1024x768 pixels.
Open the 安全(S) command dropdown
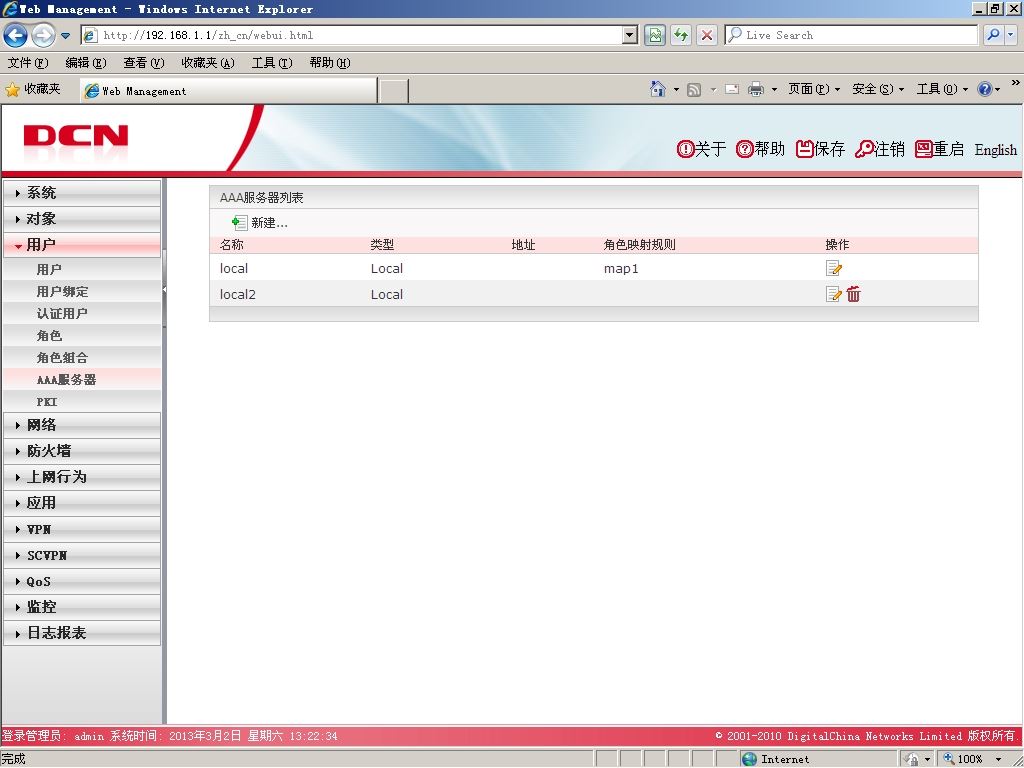click(x=878, y=89)
